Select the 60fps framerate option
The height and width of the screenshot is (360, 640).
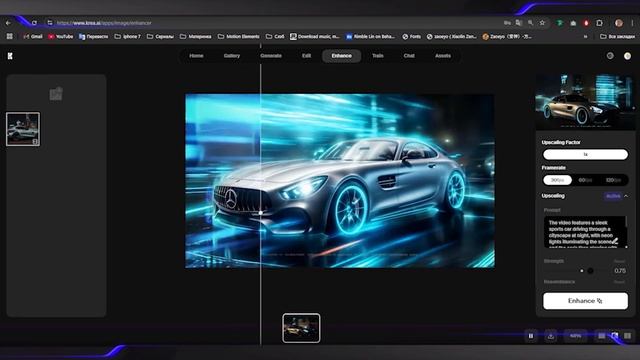(585, 180)
